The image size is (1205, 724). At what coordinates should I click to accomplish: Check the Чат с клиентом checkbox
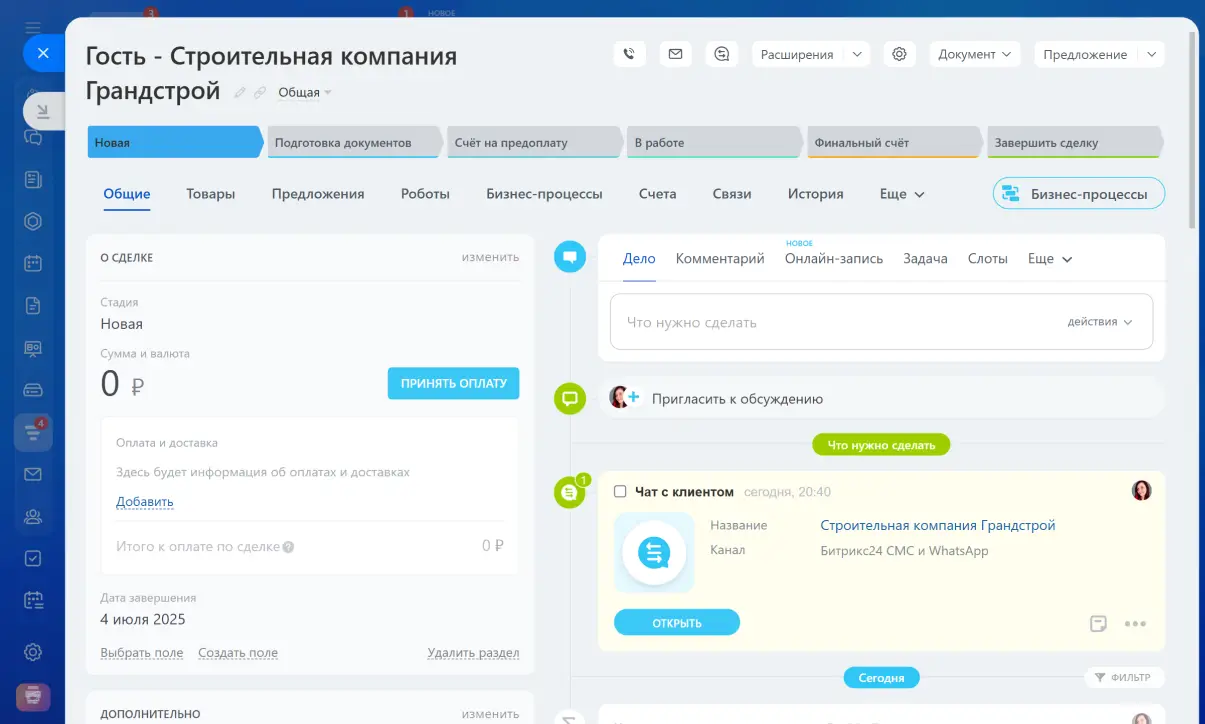(x=620, y=492)
